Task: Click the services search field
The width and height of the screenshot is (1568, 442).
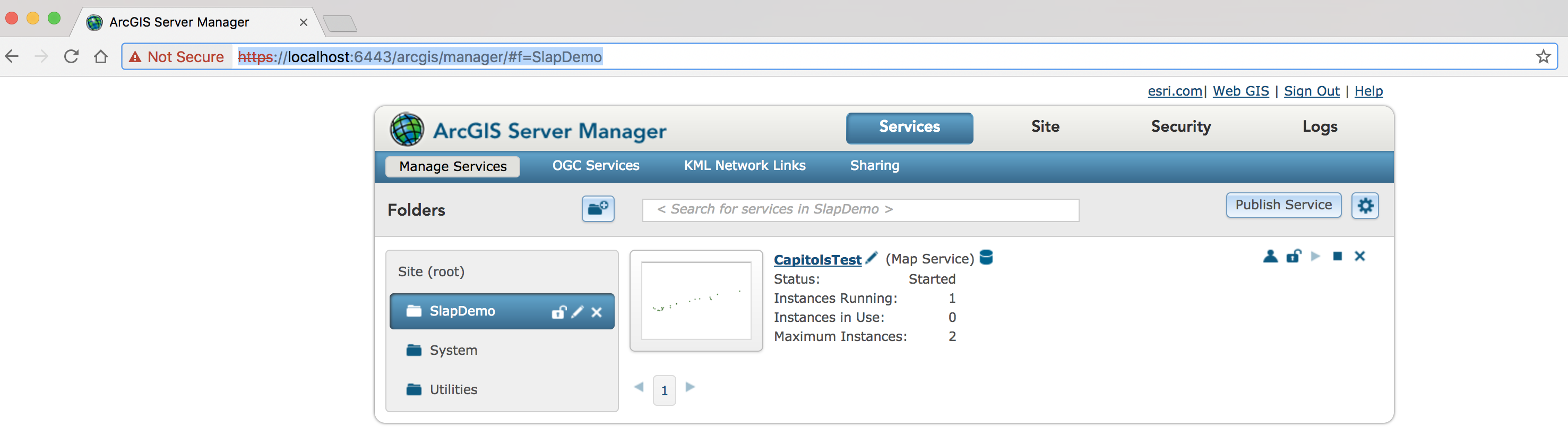Action: pyautogui.click(x=860, y=209)
